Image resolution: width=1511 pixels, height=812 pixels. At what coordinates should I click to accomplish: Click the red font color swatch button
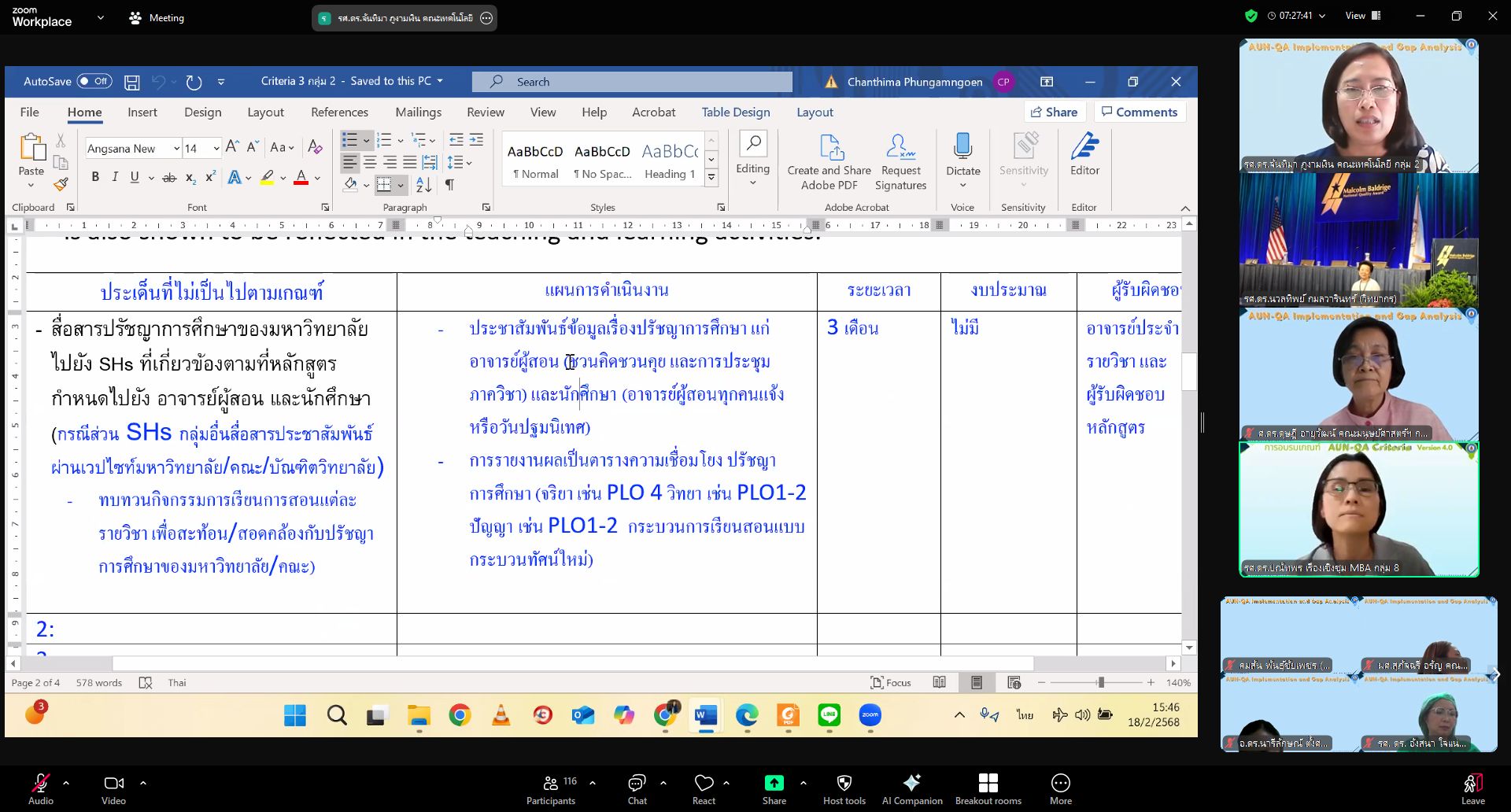tap(301, 178)
